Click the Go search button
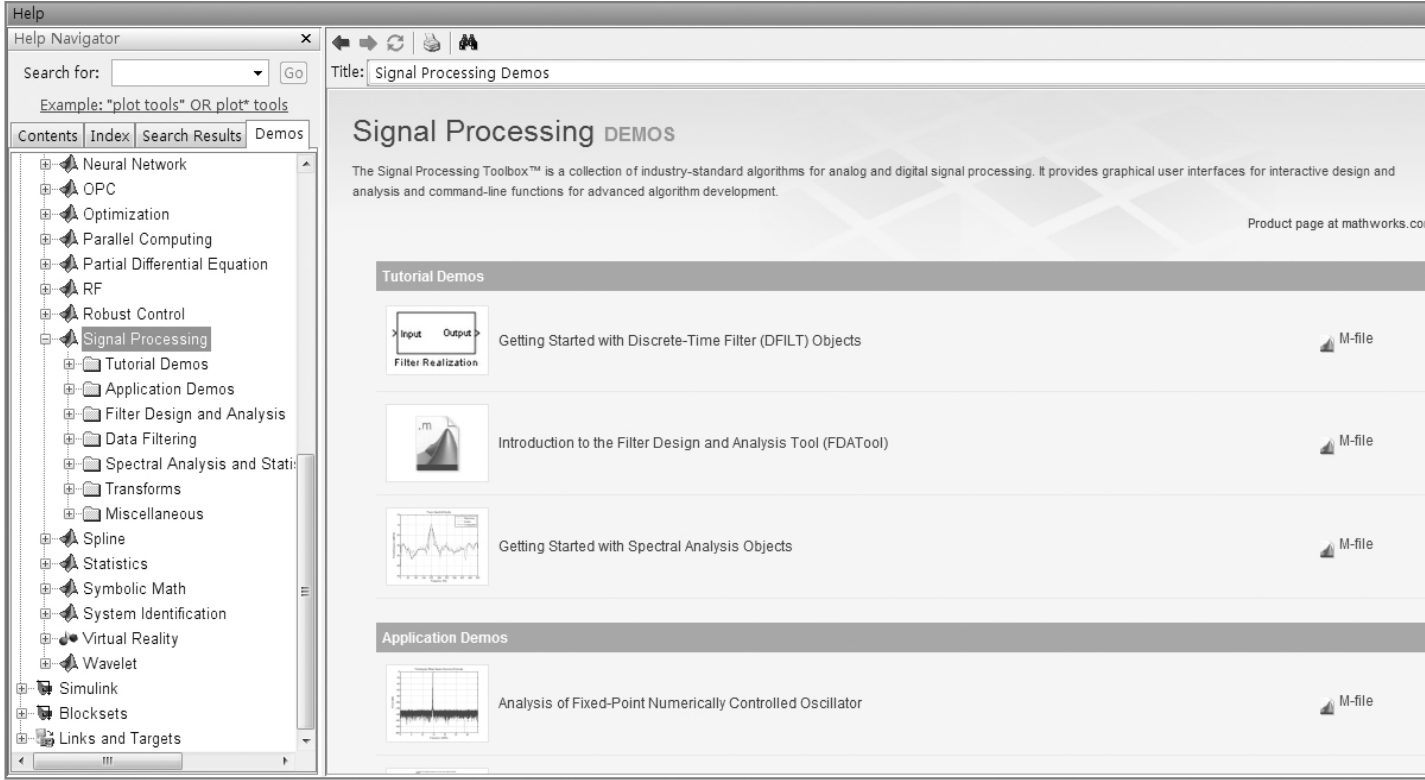1425x780 pixels. click(293, 73)
